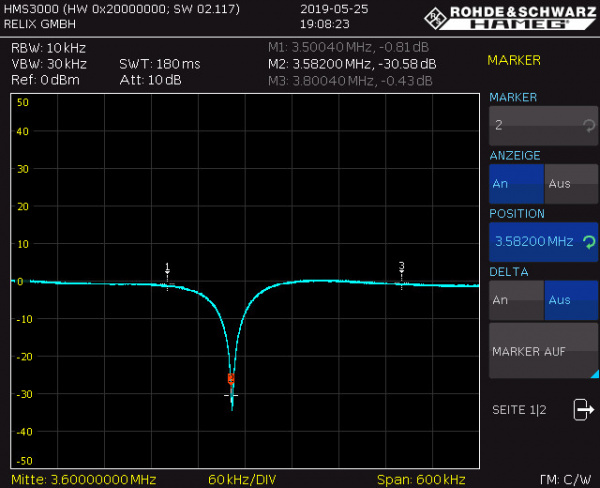This screenshot has height=488, width=600.
Task: Click the RELIX GMBH text
Action: pyautogui.click(x=40, y=24)
